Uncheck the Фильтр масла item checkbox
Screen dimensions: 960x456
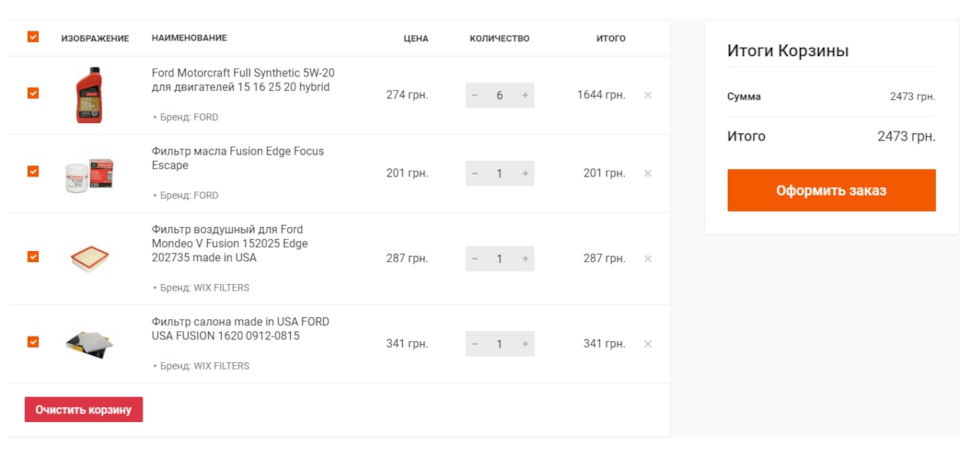coord(33,171)
